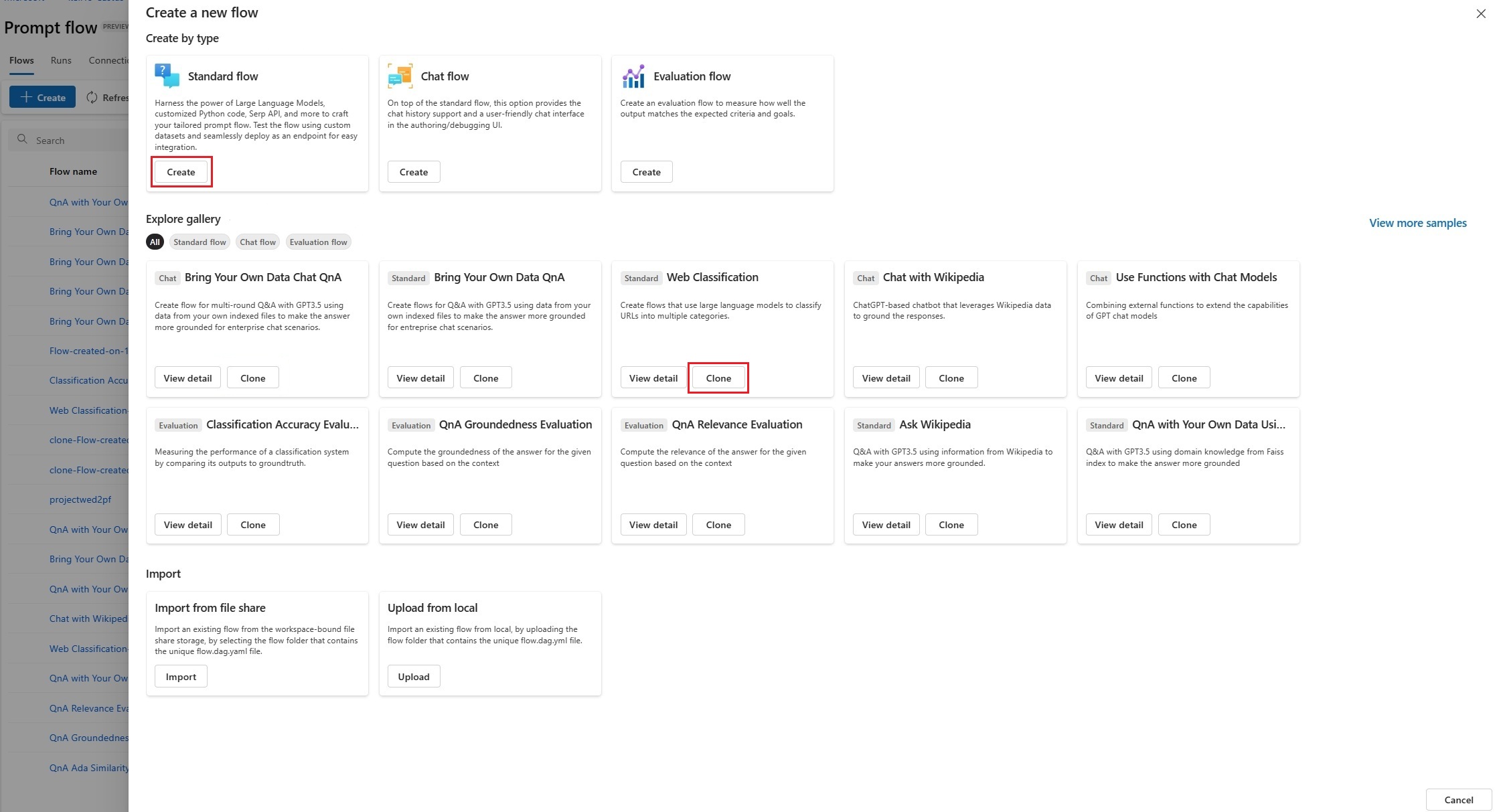Clone the Ask Wikipedia sample flow

tap(951, 525)
